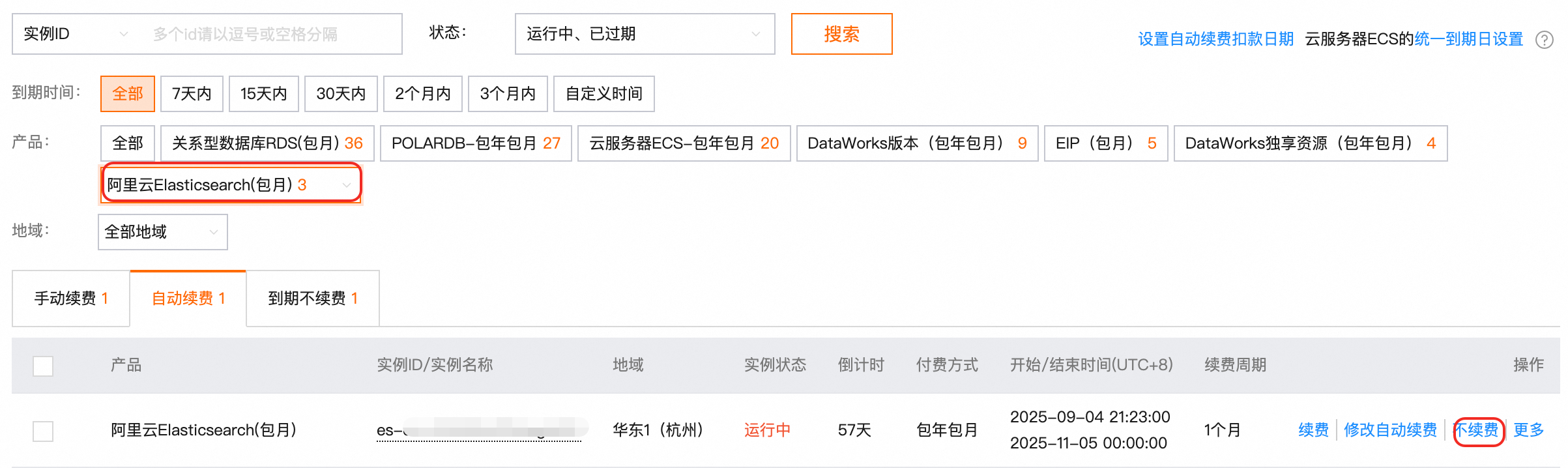
Task: Click the orange 搜索 button
Action: 841,34
